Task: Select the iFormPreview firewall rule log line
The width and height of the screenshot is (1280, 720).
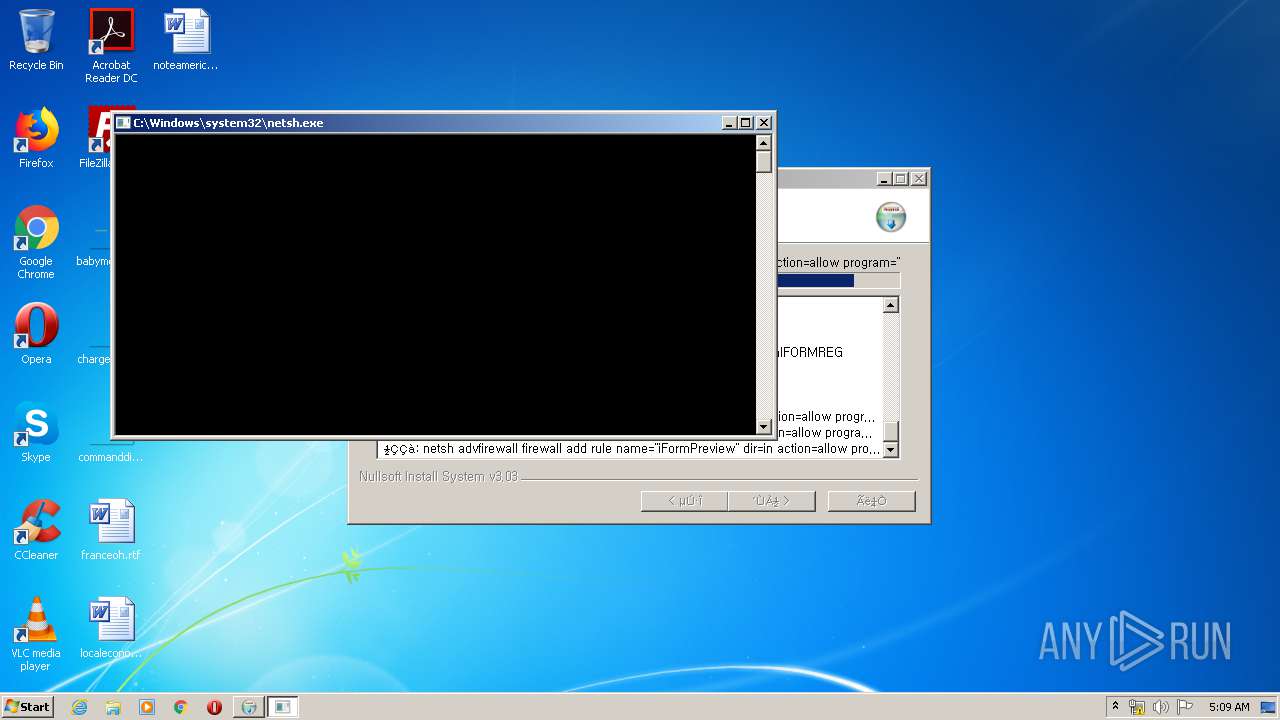Action: click(632, 449)
